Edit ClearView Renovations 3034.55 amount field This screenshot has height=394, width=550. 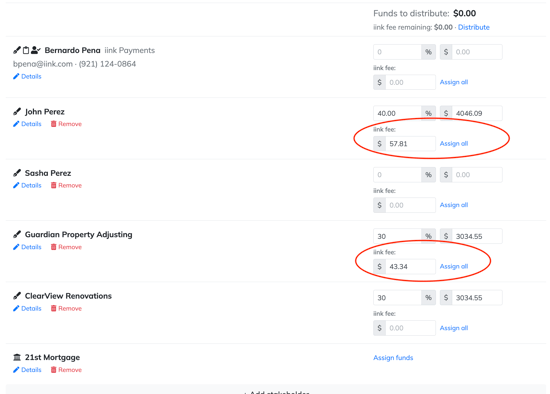tap(477, 298)
